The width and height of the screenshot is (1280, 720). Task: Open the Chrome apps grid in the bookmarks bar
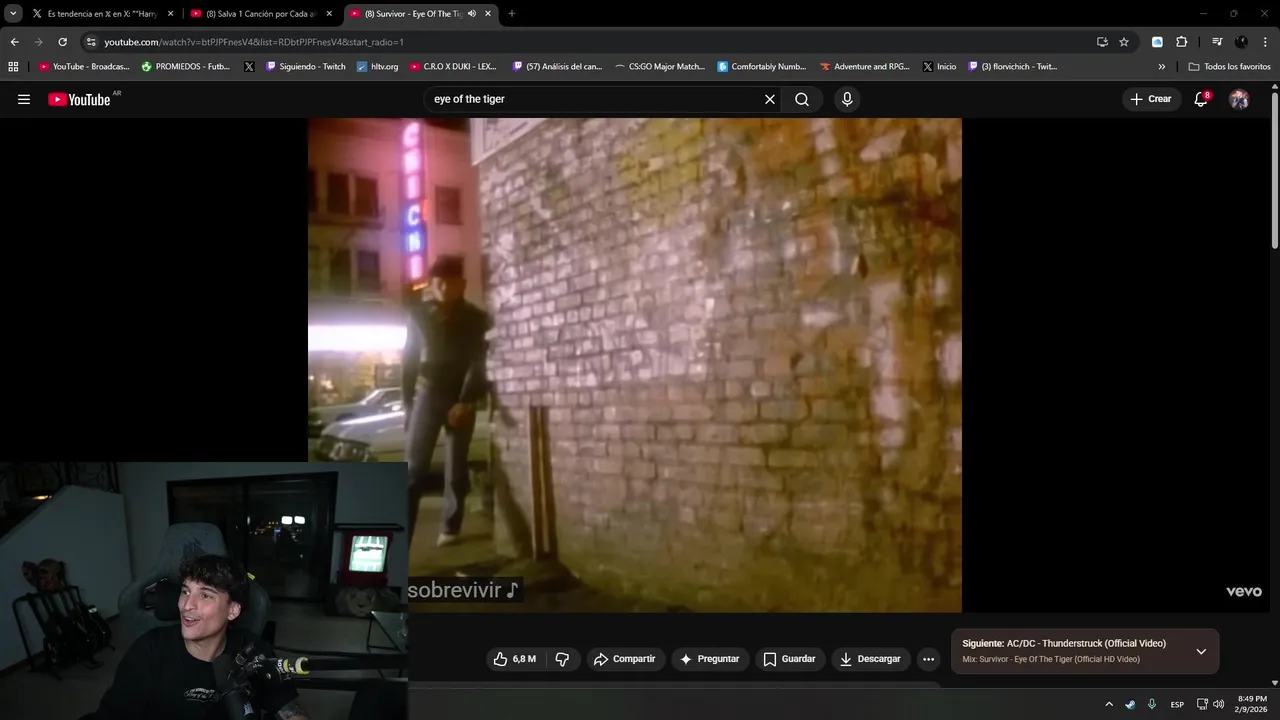(x=13, y=67)
